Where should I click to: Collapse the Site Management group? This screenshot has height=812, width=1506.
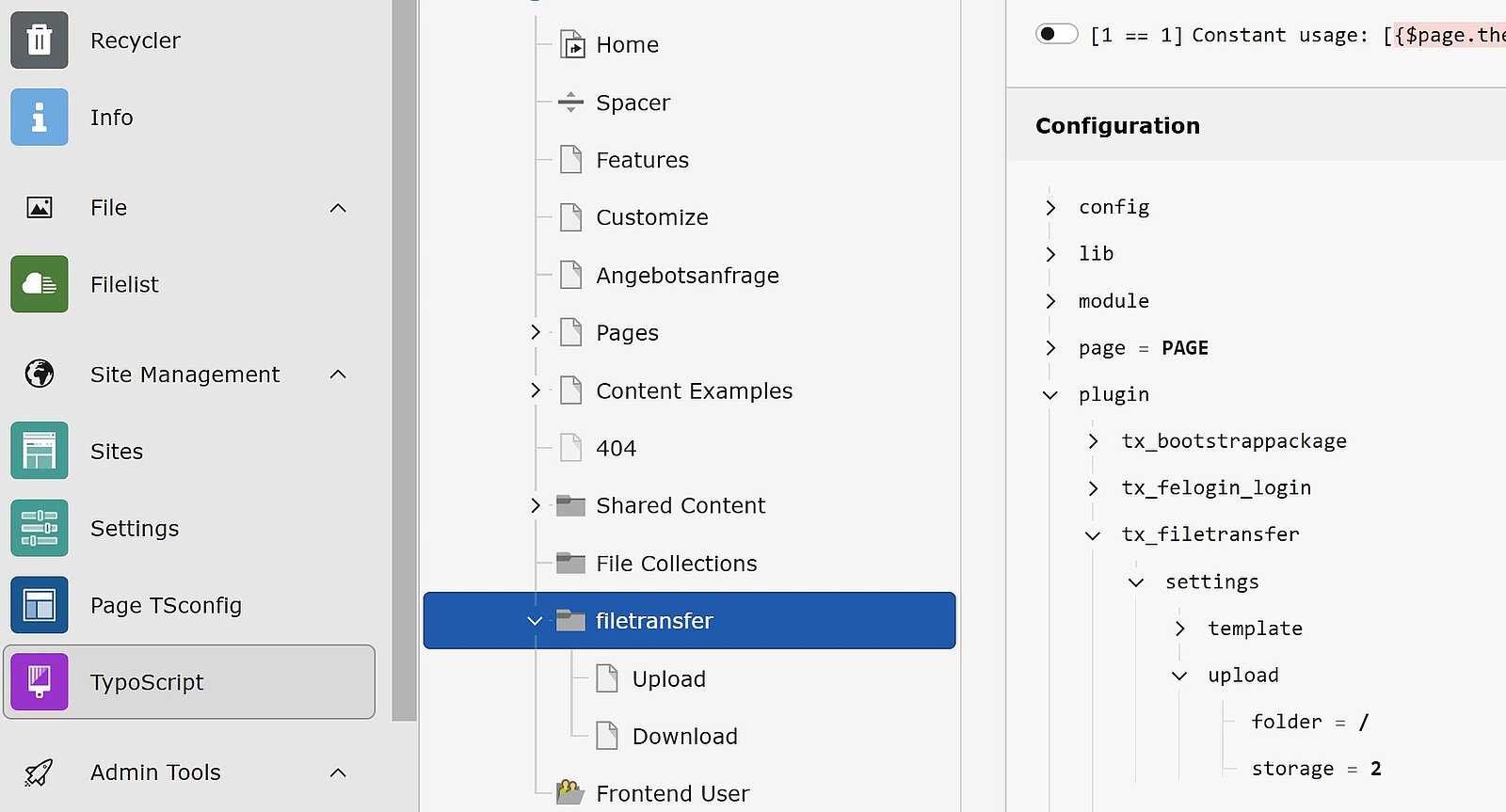point(338,374)
